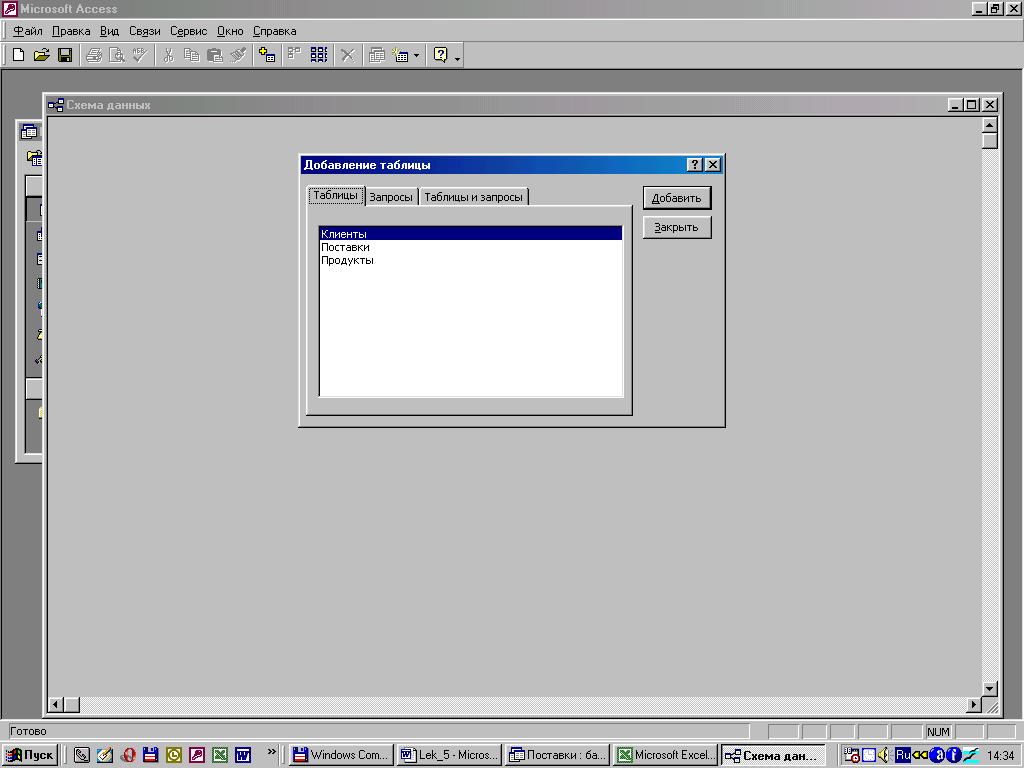
Task: Switch to Поставки database taskbar button
Action: (x=558, y=755)
